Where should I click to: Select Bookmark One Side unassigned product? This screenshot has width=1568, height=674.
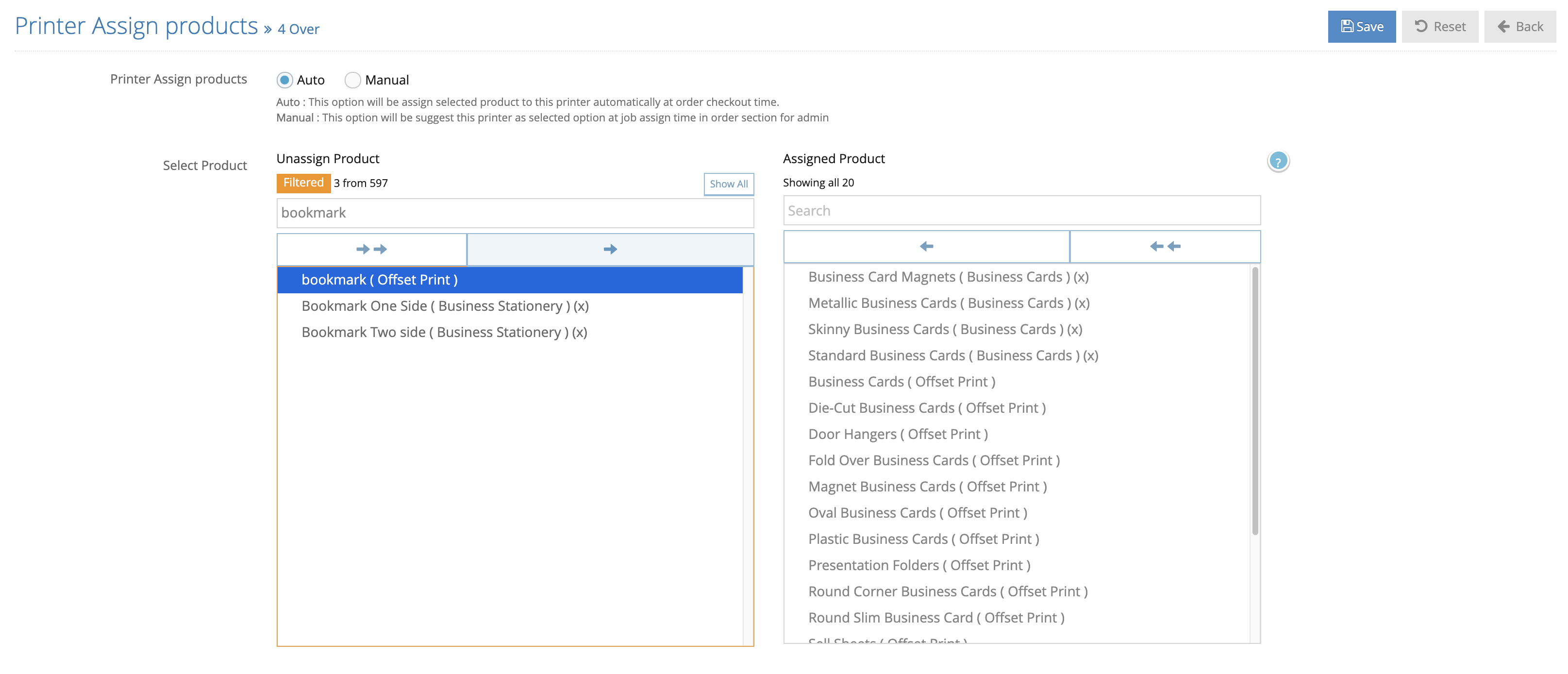444,306
